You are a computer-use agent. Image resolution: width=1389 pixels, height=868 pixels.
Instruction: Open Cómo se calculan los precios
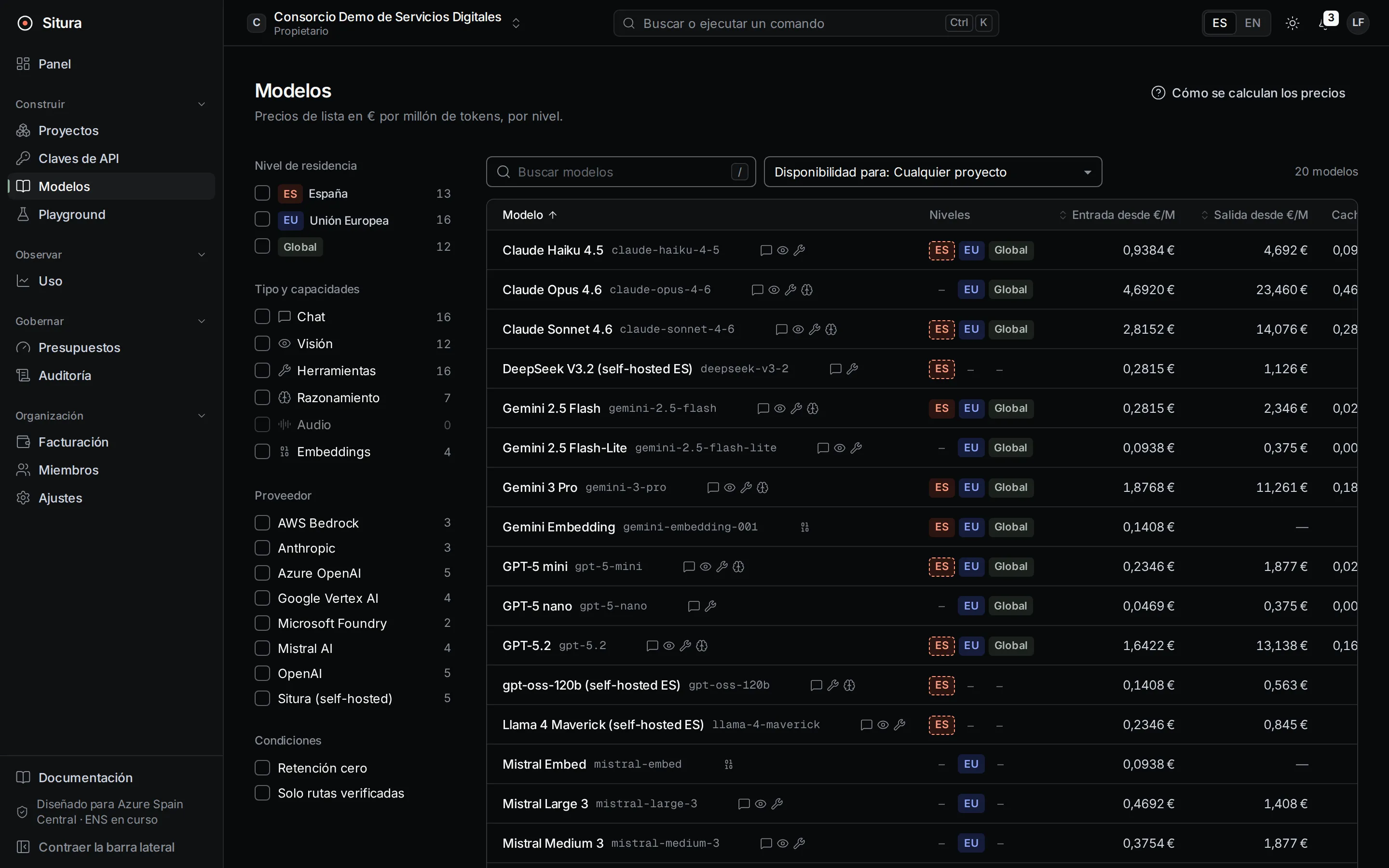[x=1248, y=93]
